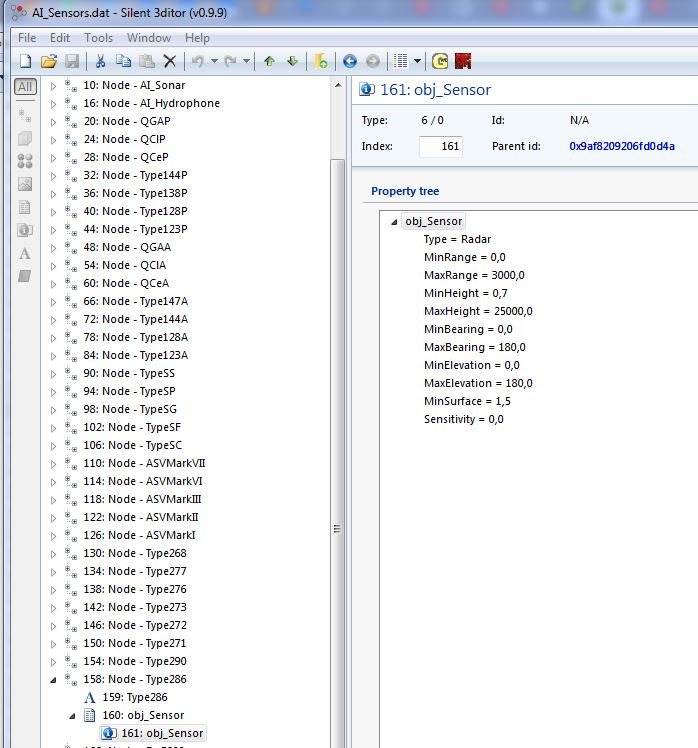Click the green Move Down arrow
The width and height of the screenshot is (698, 748).
pyautogui.click(x=292, y=61)
